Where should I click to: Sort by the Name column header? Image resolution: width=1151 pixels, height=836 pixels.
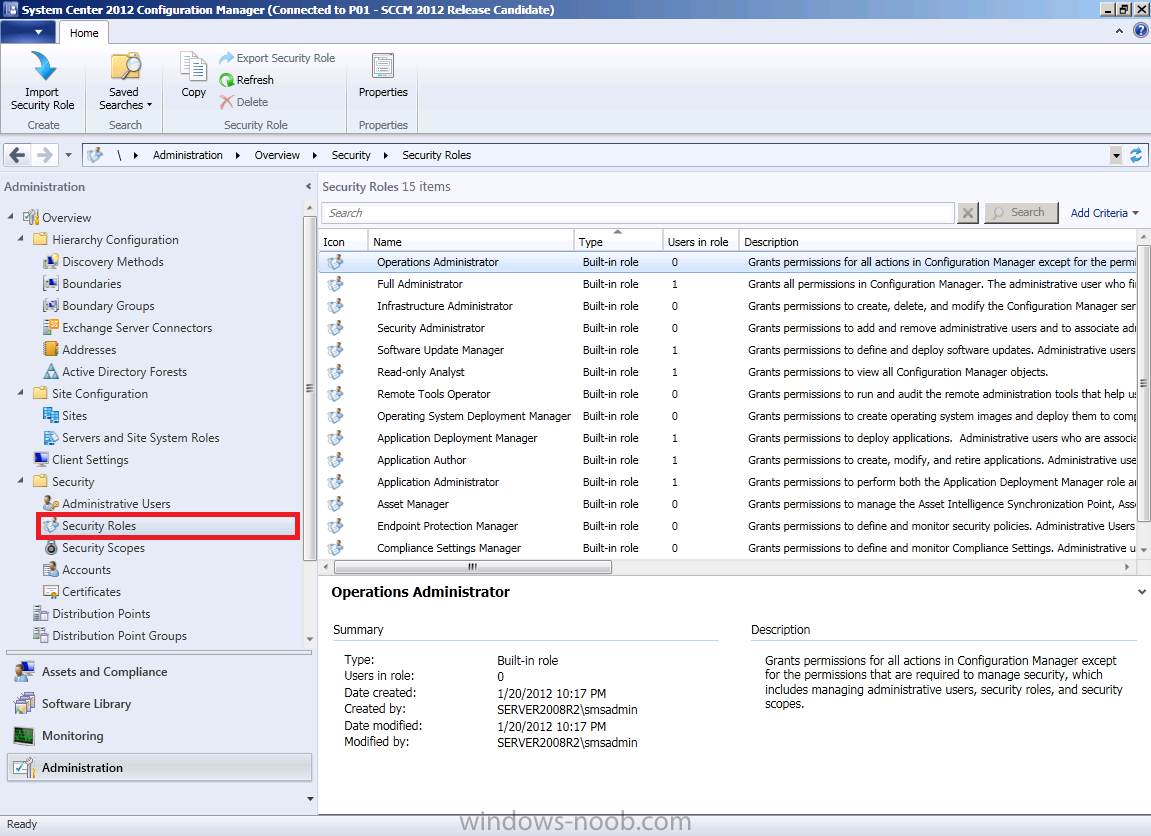[x=471, y=241]
